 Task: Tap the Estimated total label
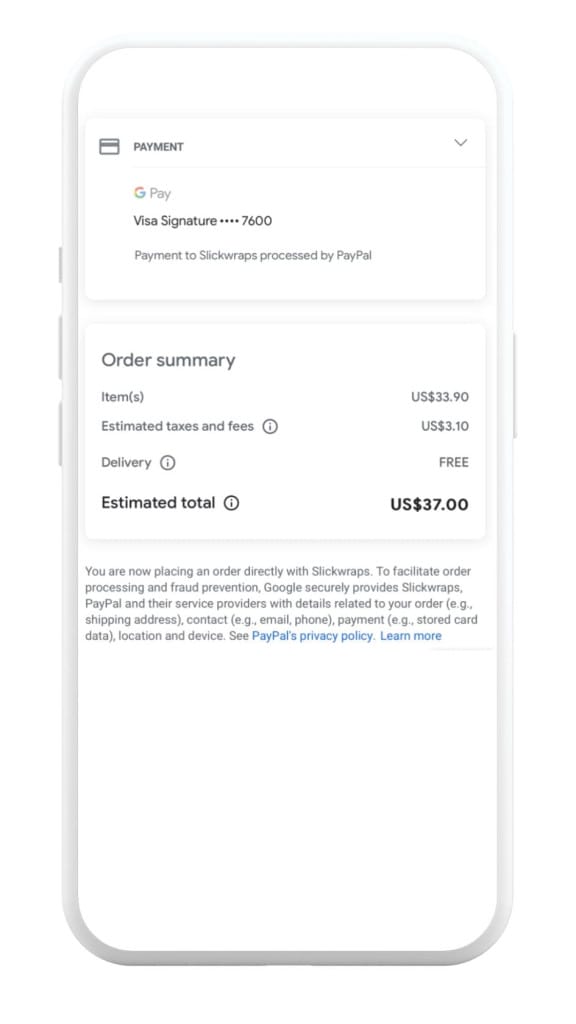click(x=158, y=503)
